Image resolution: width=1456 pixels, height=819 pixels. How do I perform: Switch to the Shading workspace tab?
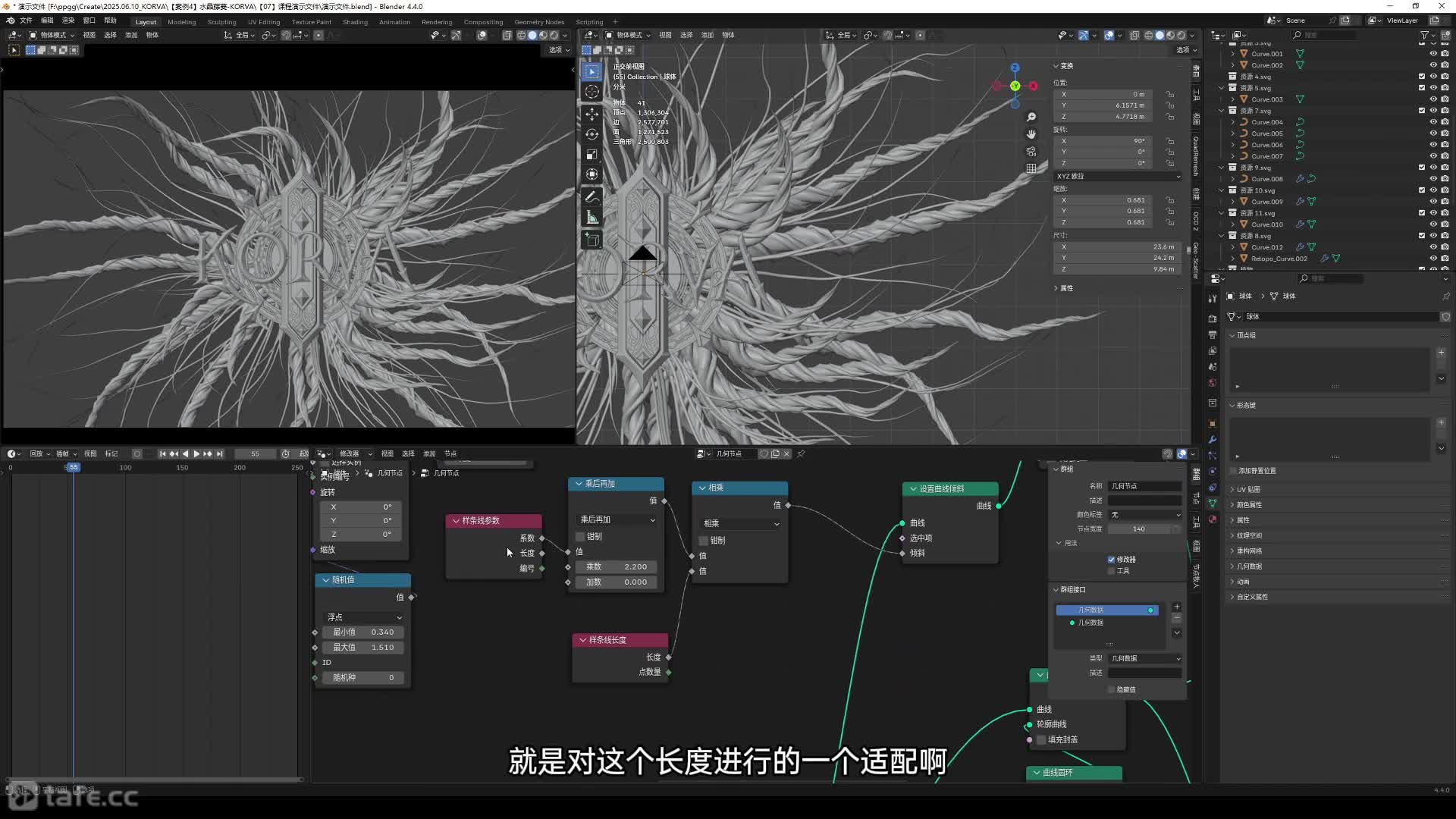(x=355, y=22)
